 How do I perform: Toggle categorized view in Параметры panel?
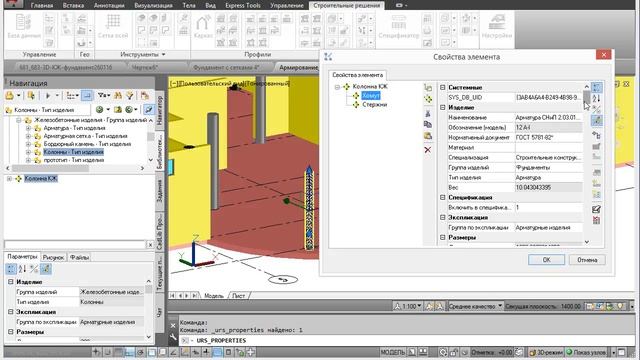(x=11, y=269)
